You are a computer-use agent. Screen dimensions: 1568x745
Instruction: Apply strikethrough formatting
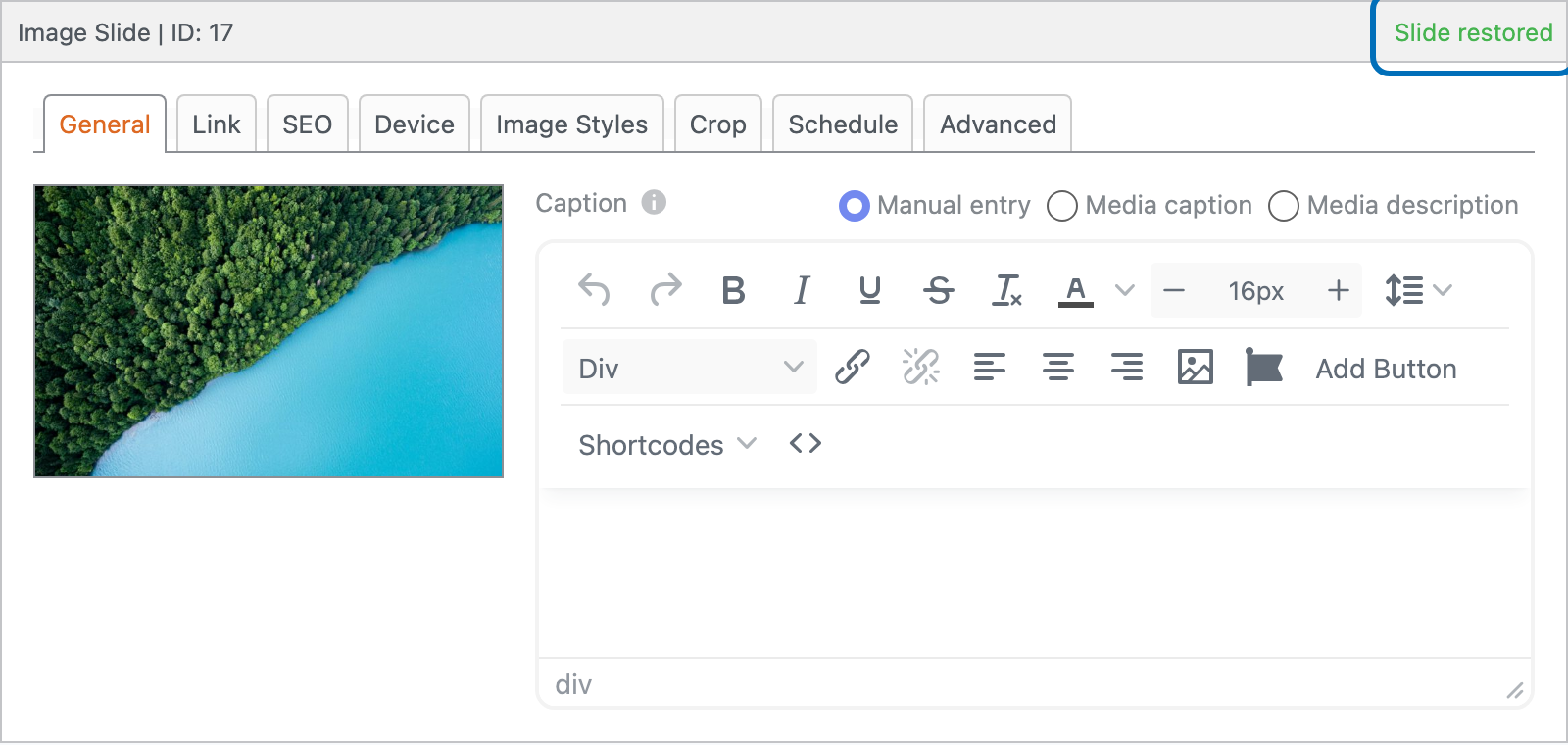(939, 290)
